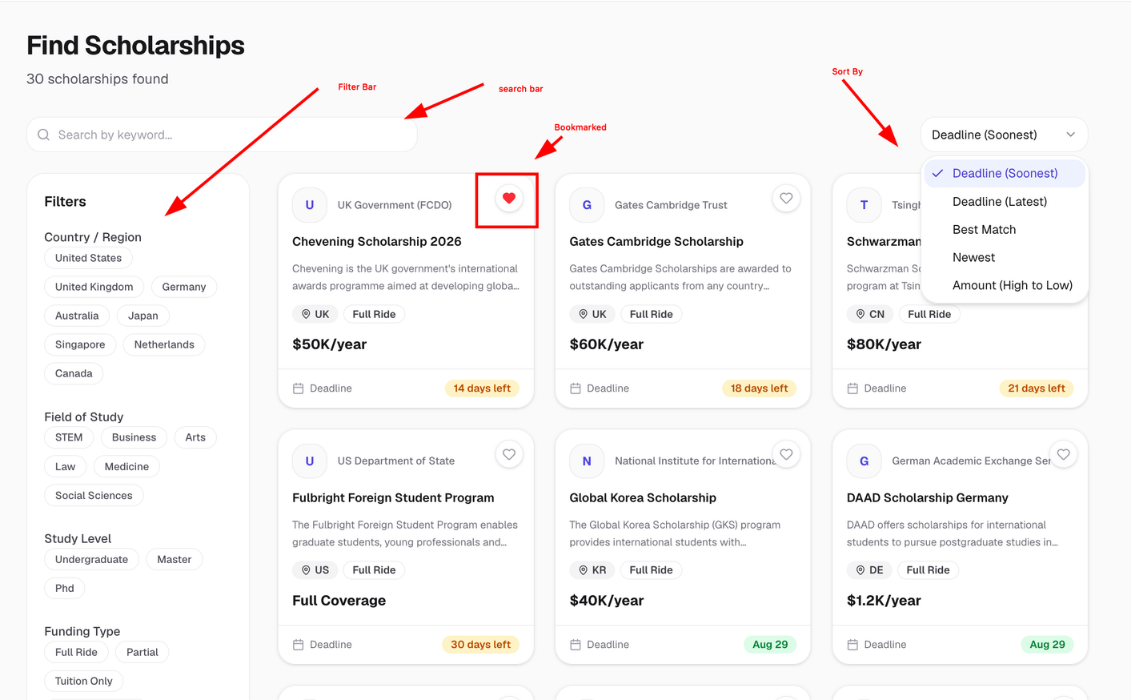Open the Gates Cambridge Scholarship title link
1132x700 pixels.
[656, 242]
